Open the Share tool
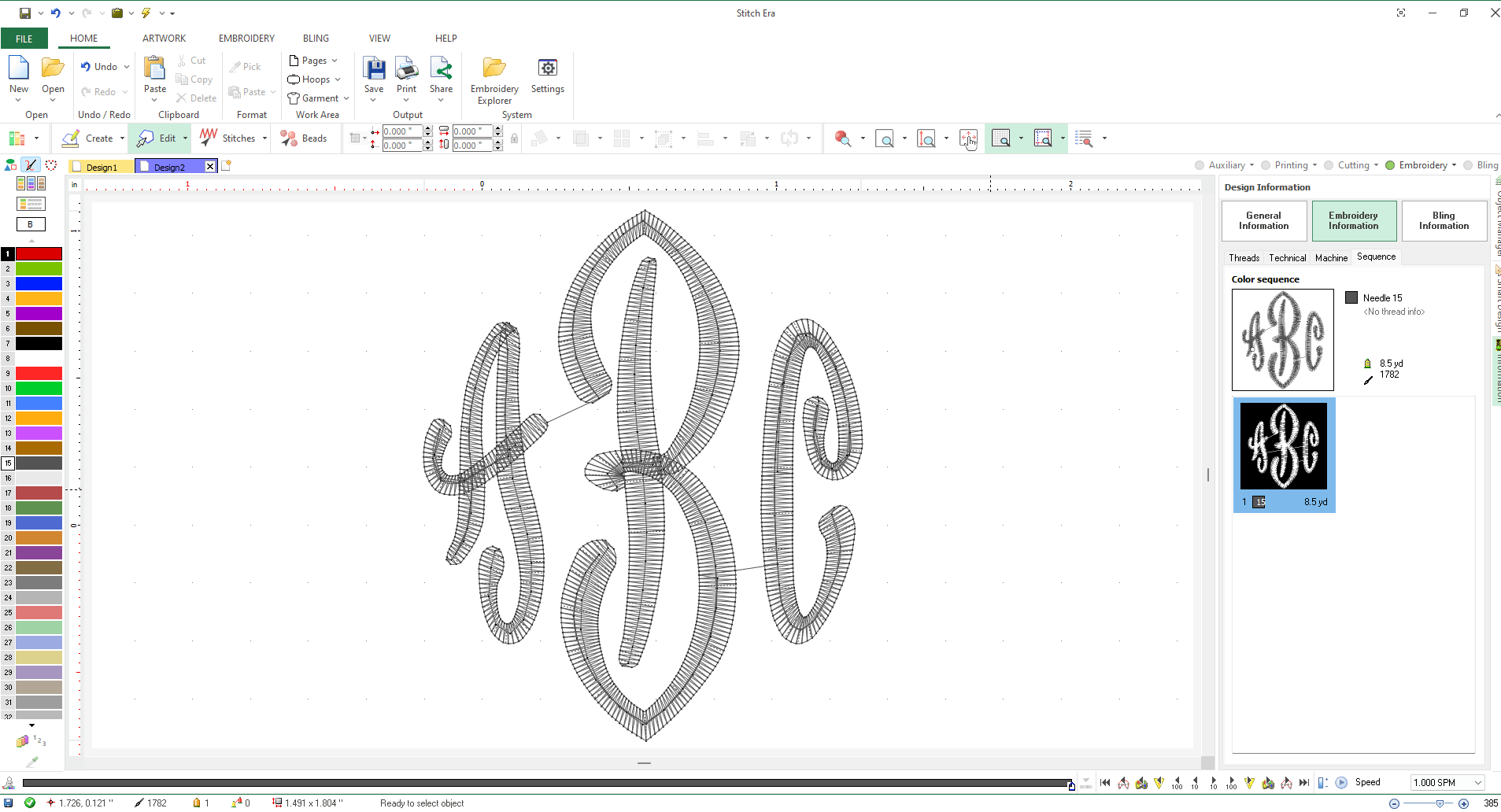 (x=441, y=75)
